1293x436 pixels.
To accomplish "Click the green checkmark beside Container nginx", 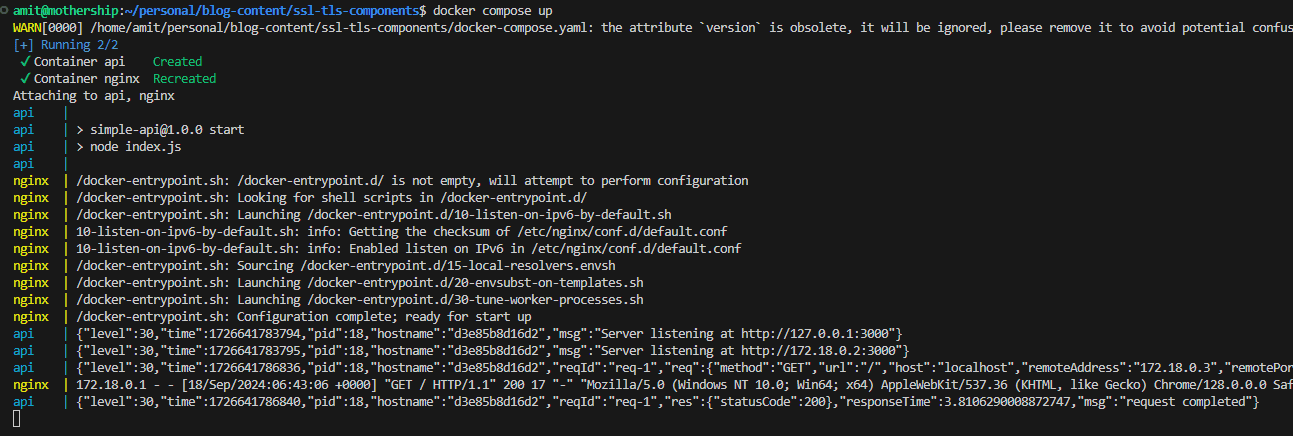I will (x=24, y=78).
